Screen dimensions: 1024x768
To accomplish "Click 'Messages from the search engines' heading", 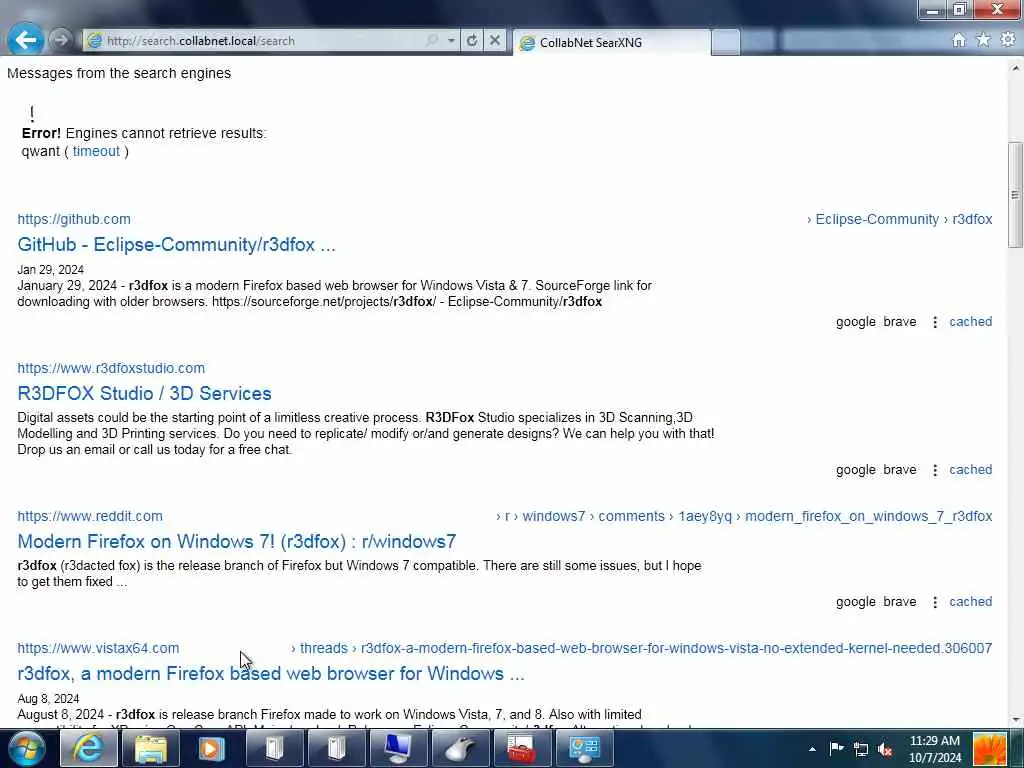I will coord(119,73).
